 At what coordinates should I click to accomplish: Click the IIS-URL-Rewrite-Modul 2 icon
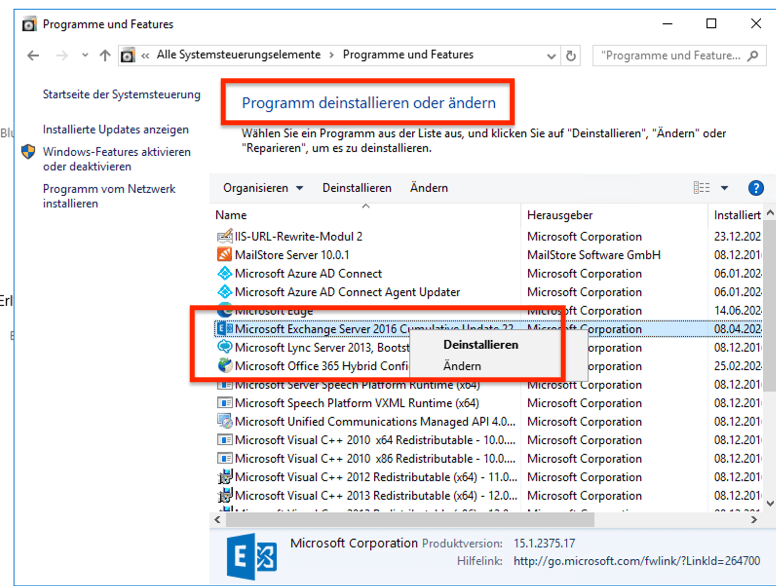click(x=224, y=237)
